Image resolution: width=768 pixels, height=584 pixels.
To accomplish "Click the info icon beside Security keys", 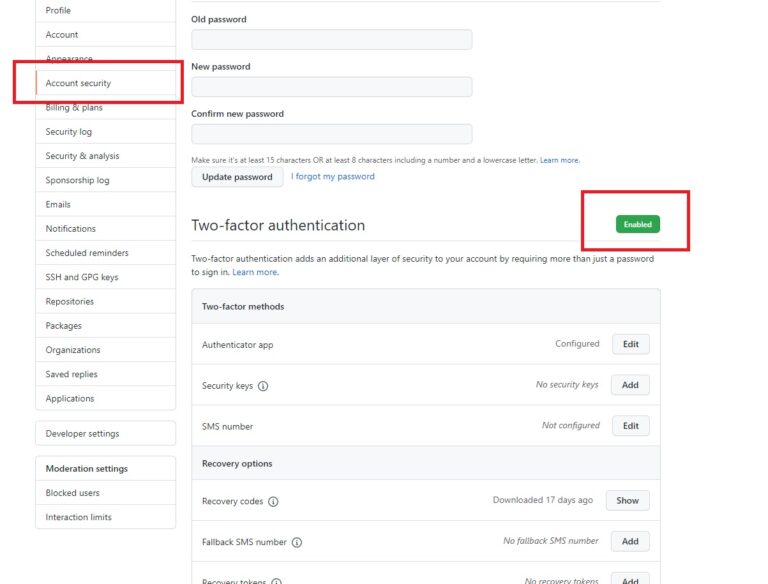I will (264, 386).
